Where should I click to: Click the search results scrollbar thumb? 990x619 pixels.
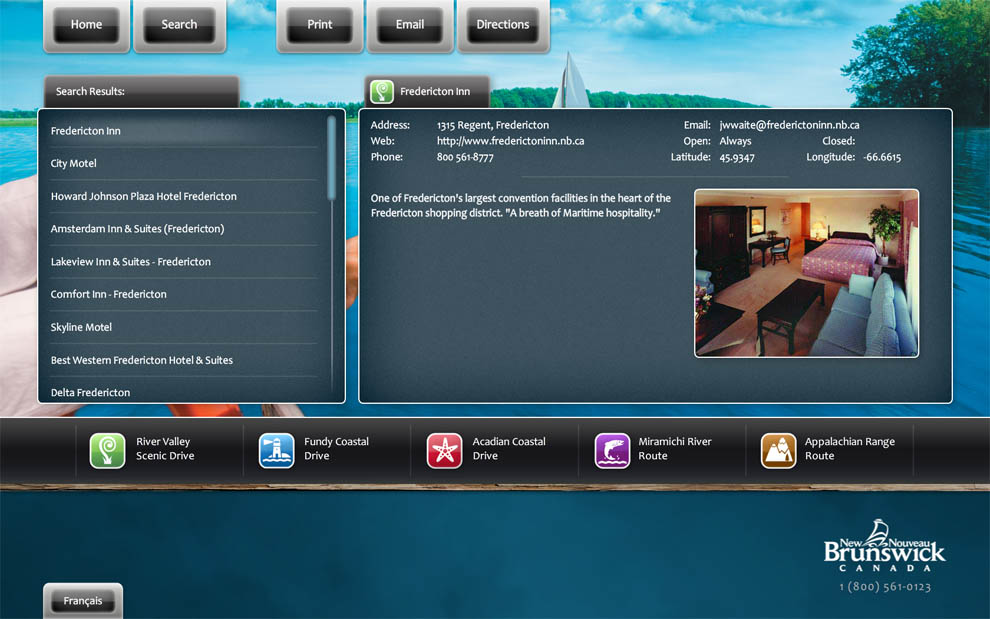pos(331,158)
